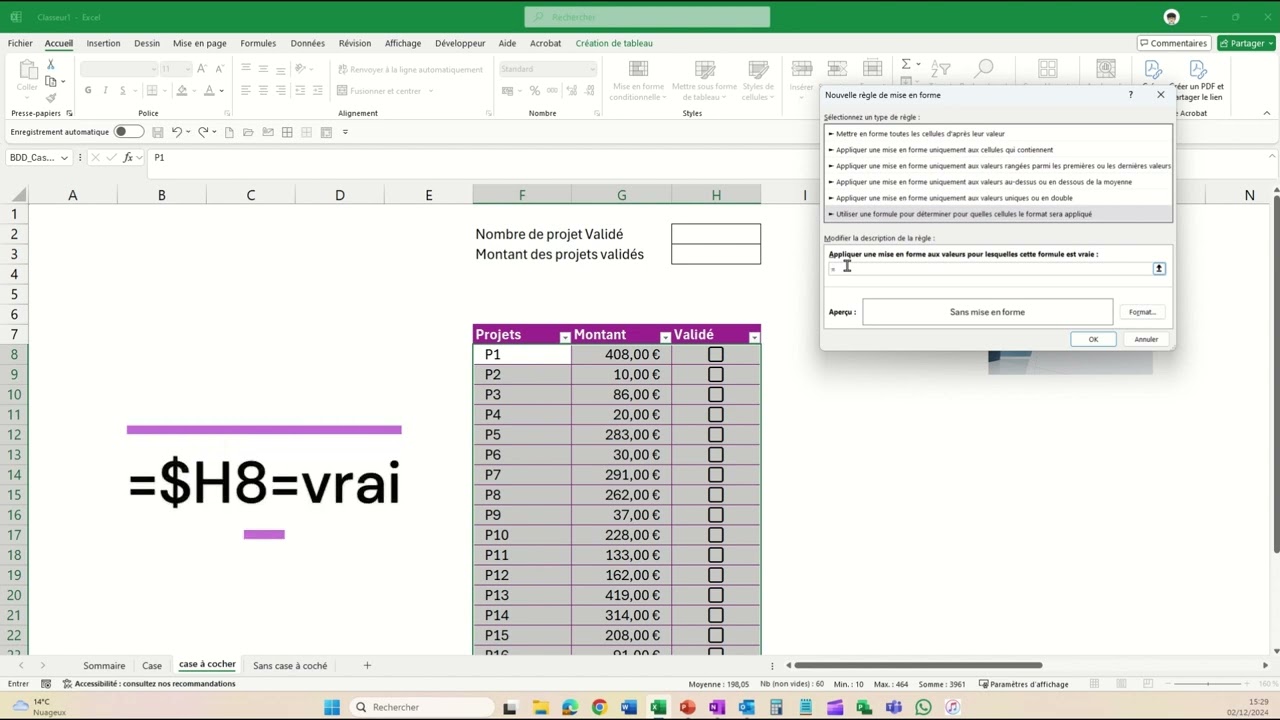Click the Increase font size icon
Viewport: 1280px width, 720px height.
202,69
